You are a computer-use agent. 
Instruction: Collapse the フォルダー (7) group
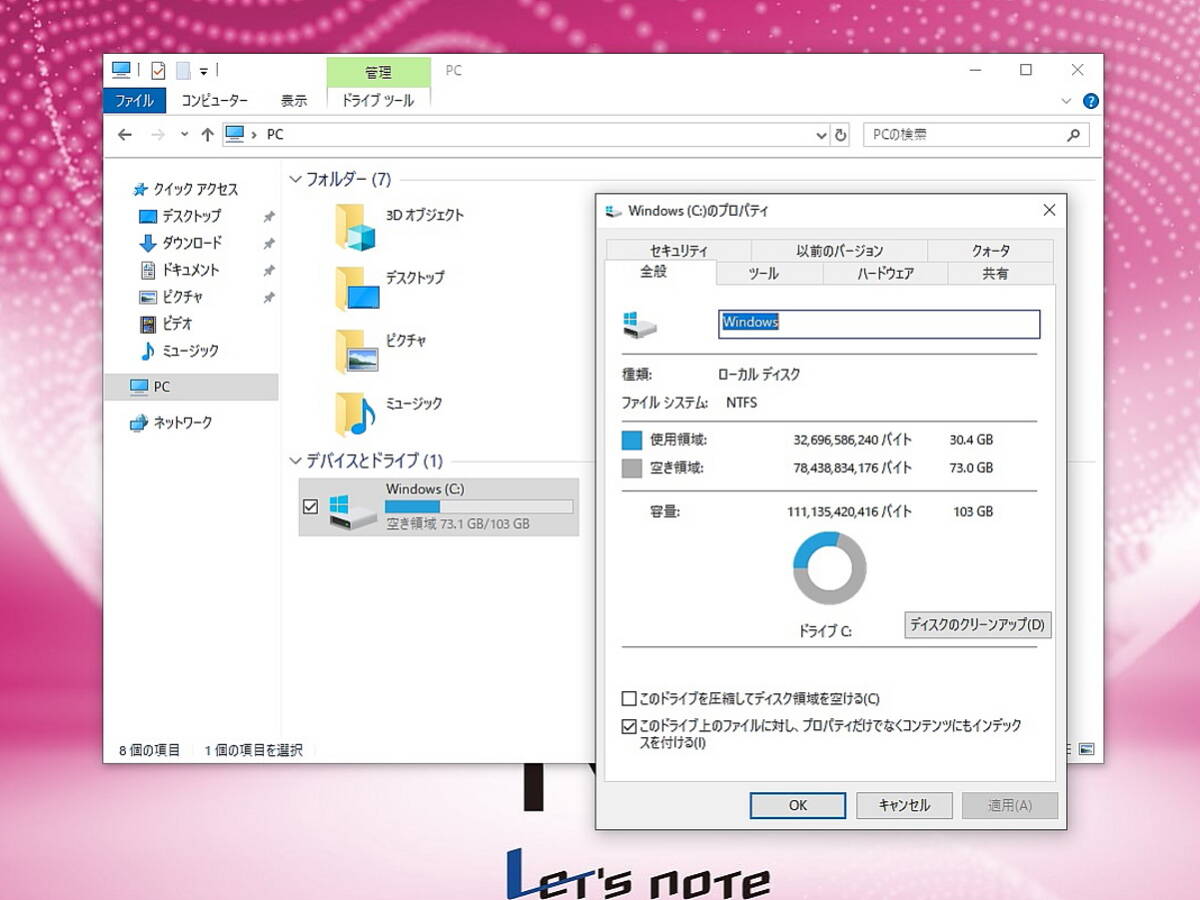point(295,179)
